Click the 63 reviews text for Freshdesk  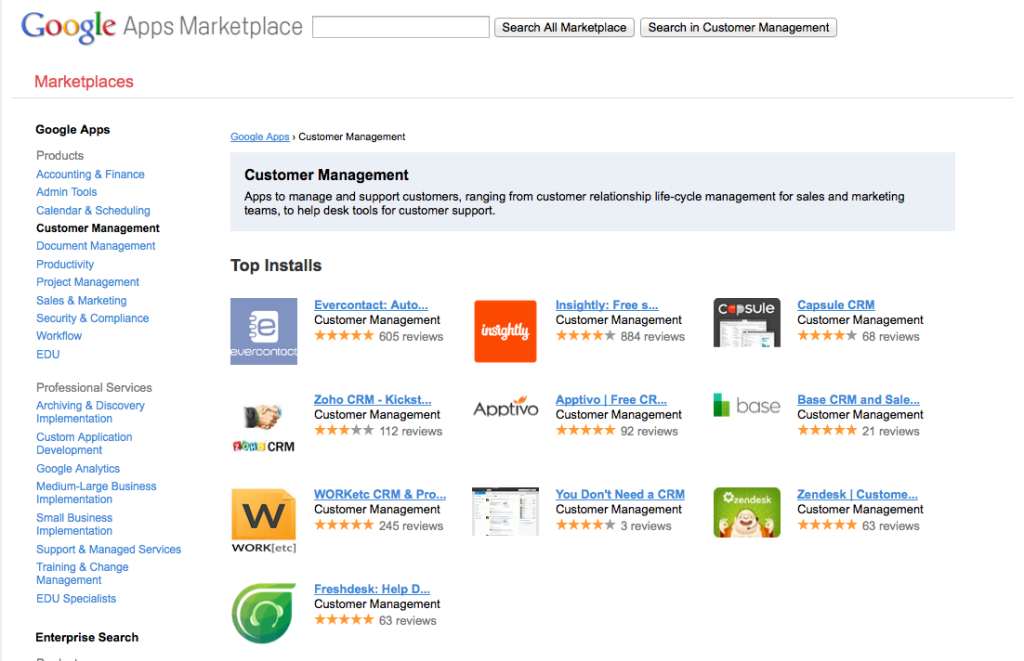(408, 621)
